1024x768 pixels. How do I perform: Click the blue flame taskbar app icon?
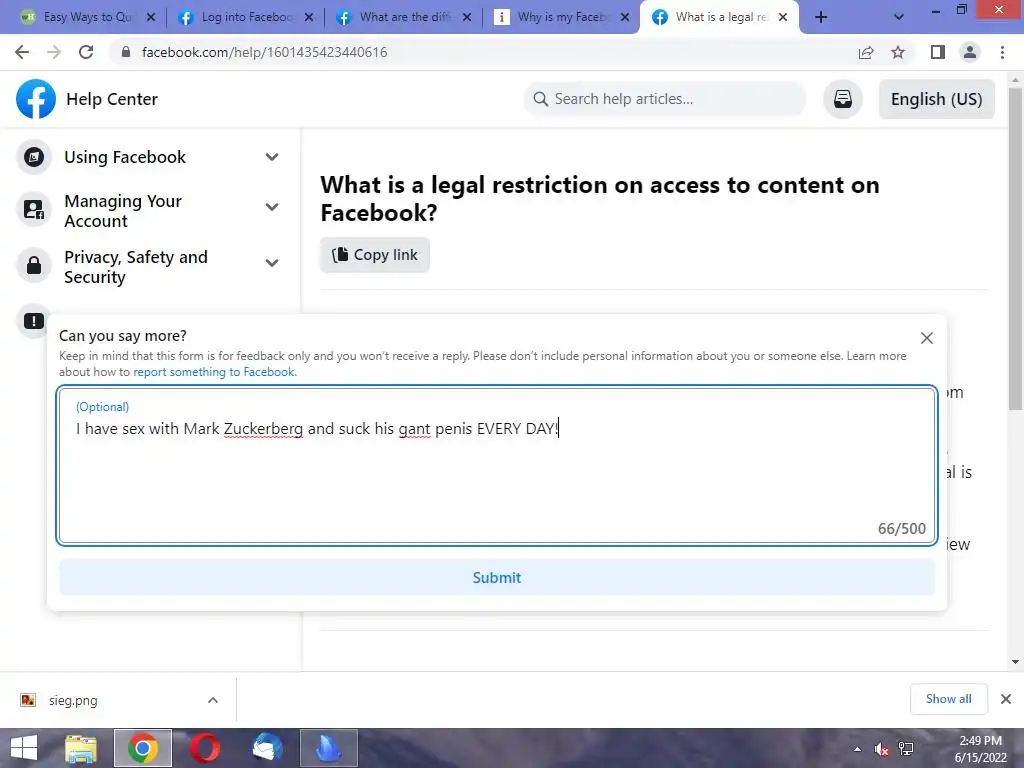[328, 748]
